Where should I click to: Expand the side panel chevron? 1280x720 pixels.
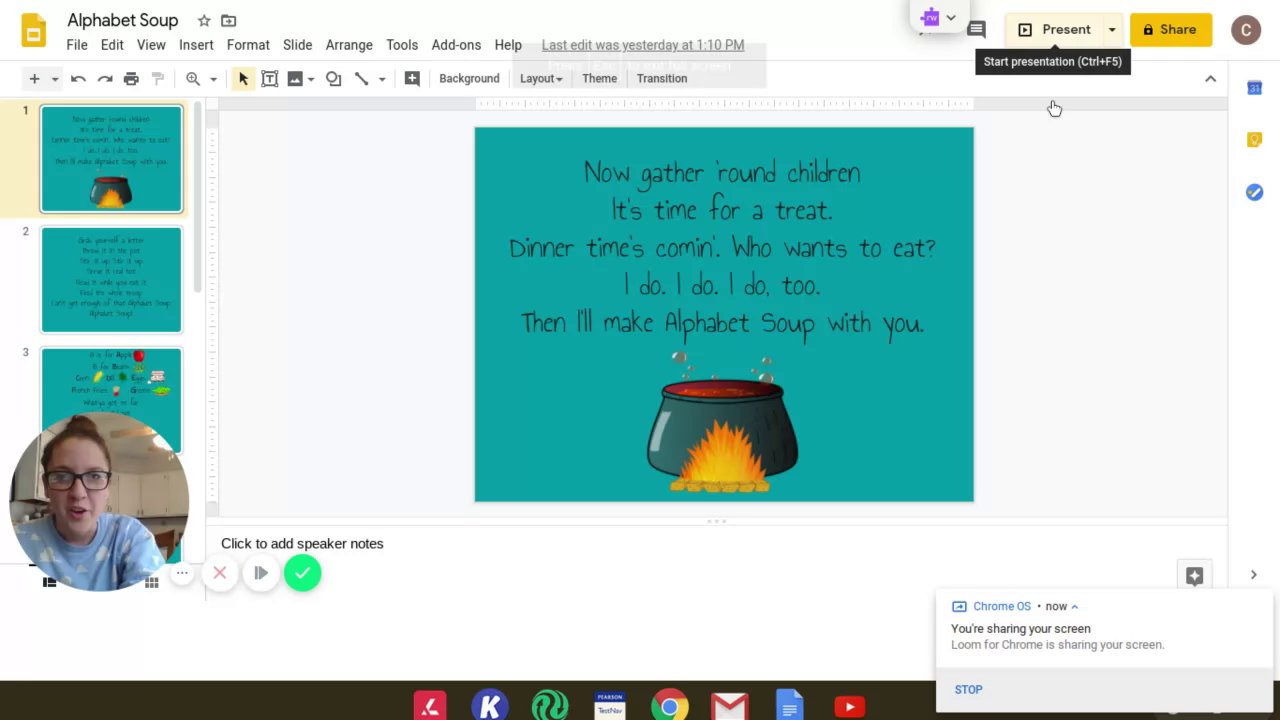[1253, 575]
